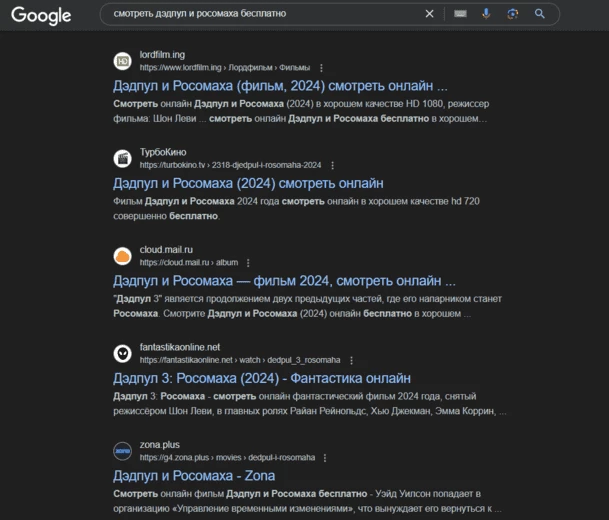Viewport: 609px width, 520px height.
Task: Click the magnifying glass search button
Action: pos(539,14)
